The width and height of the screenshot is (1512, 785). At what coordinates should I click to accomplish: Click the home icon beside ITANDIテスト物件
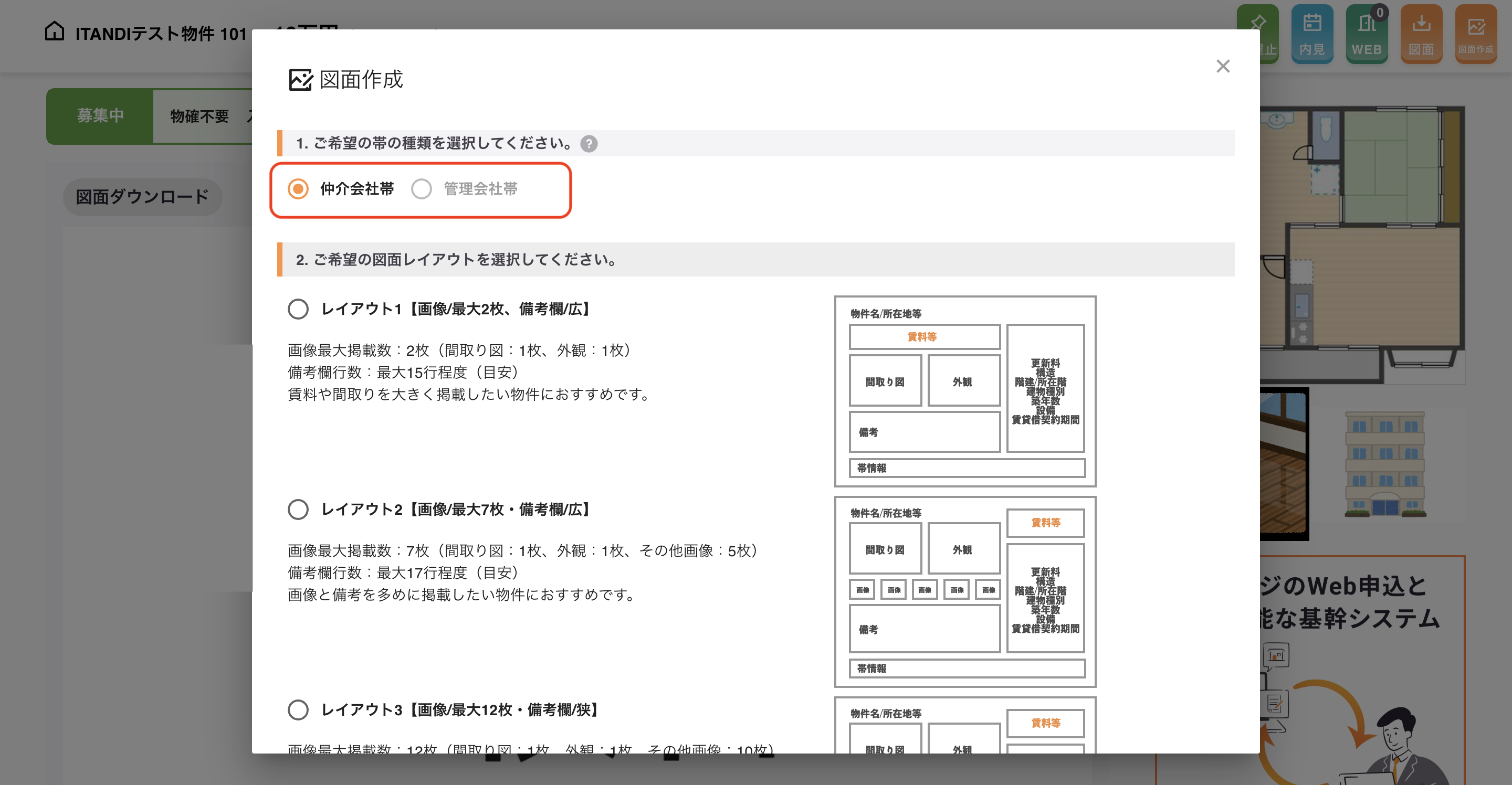[55, 31]
